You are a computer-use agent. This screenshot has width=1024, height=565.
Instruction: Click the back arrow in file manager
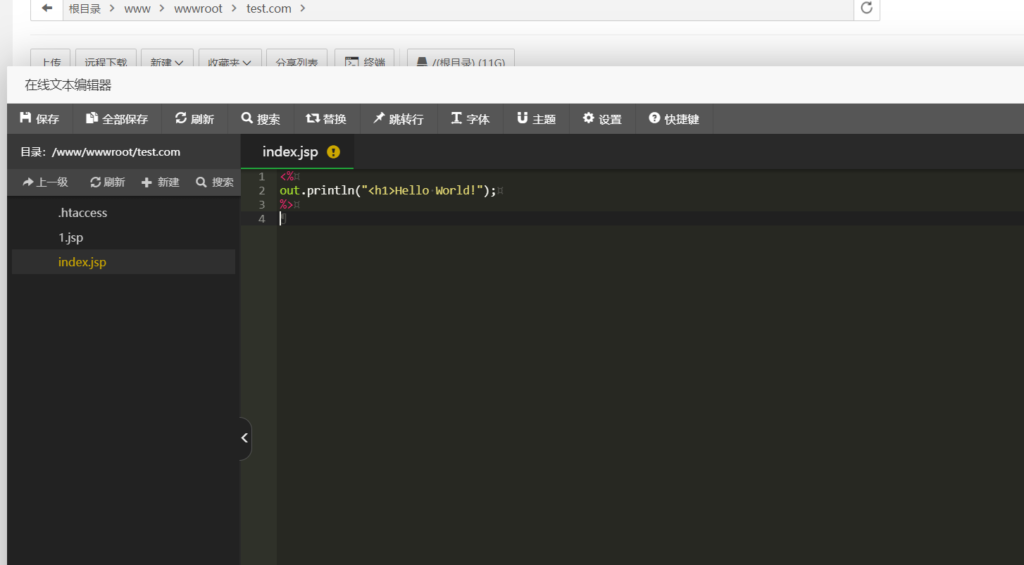pos(46,8)
